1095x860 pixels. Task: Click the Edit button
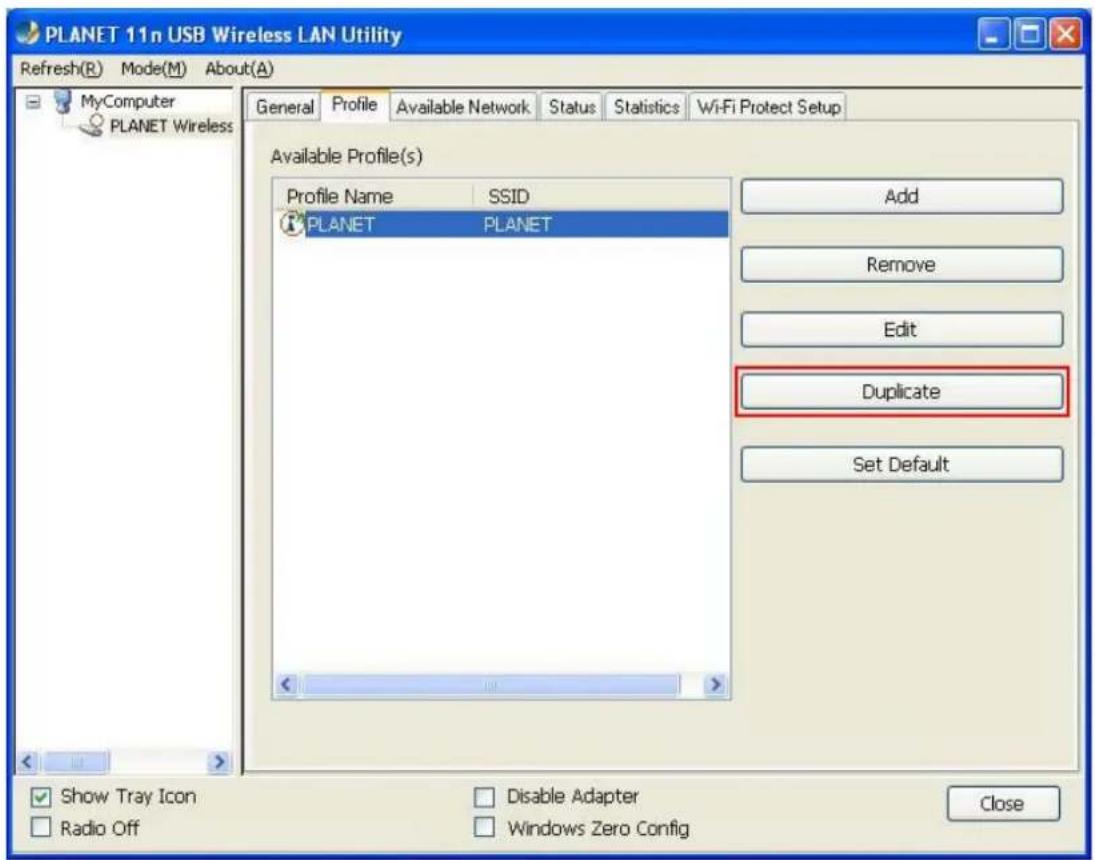(902, 329)
